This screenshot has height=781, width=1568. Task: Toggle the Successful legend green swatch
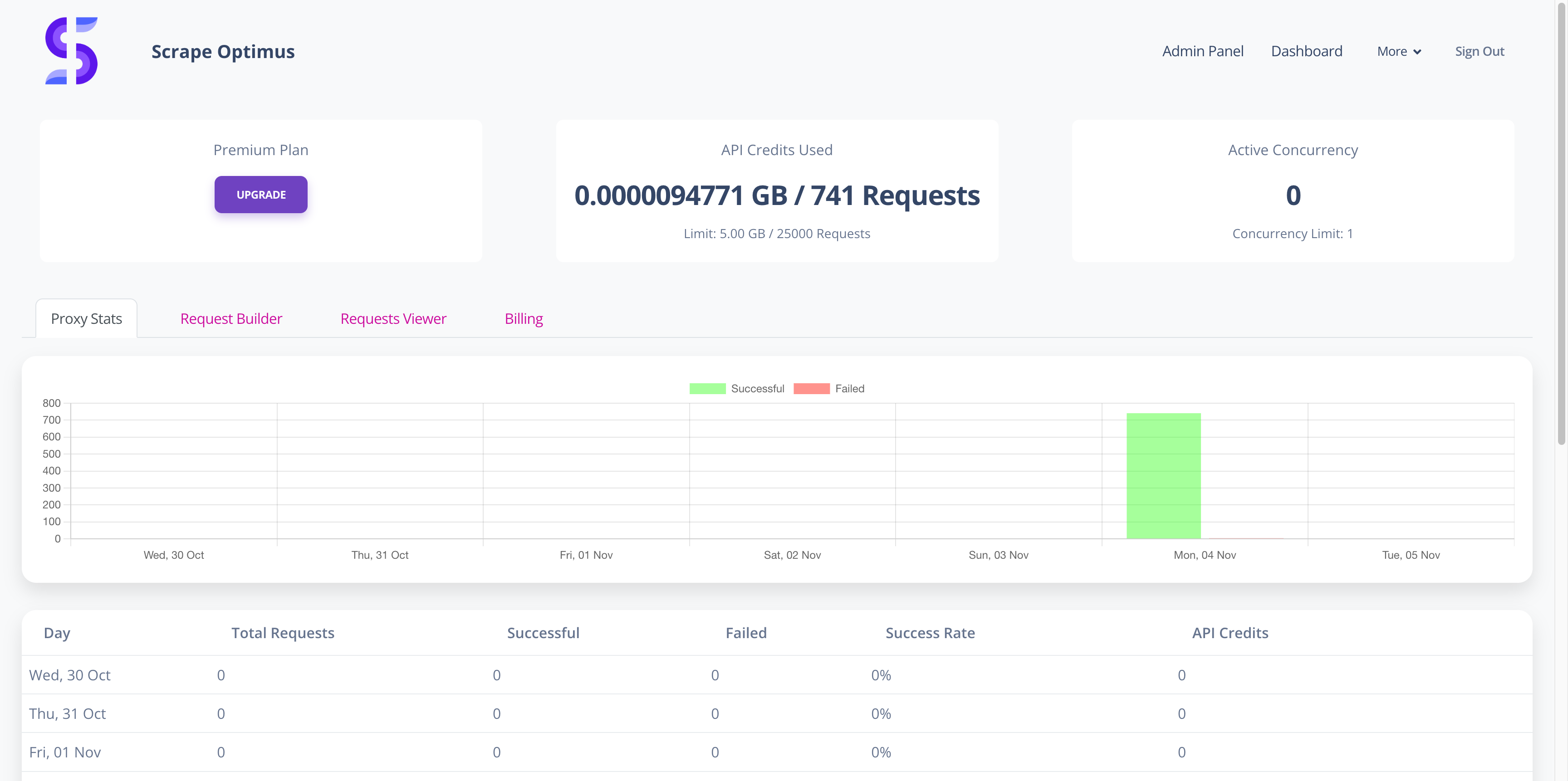707,389
